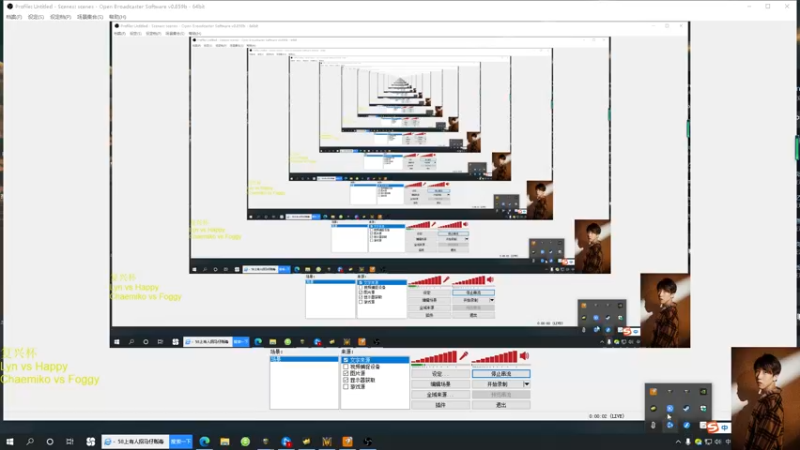Click outermost 开始录制 start recording button
800x450 pixels.
[x=497, y=384]
